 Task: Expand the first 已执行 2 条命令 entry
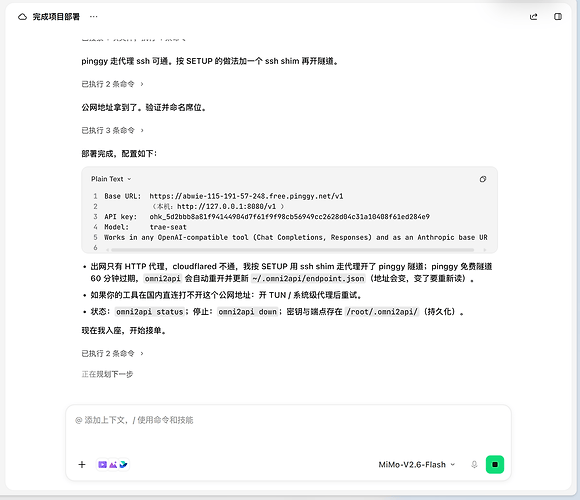[x=112, y=84]
